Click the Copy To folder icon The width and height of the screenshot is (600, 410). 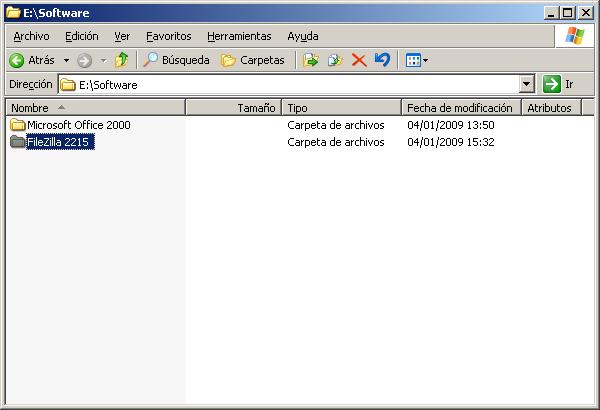tap(335, 60)
